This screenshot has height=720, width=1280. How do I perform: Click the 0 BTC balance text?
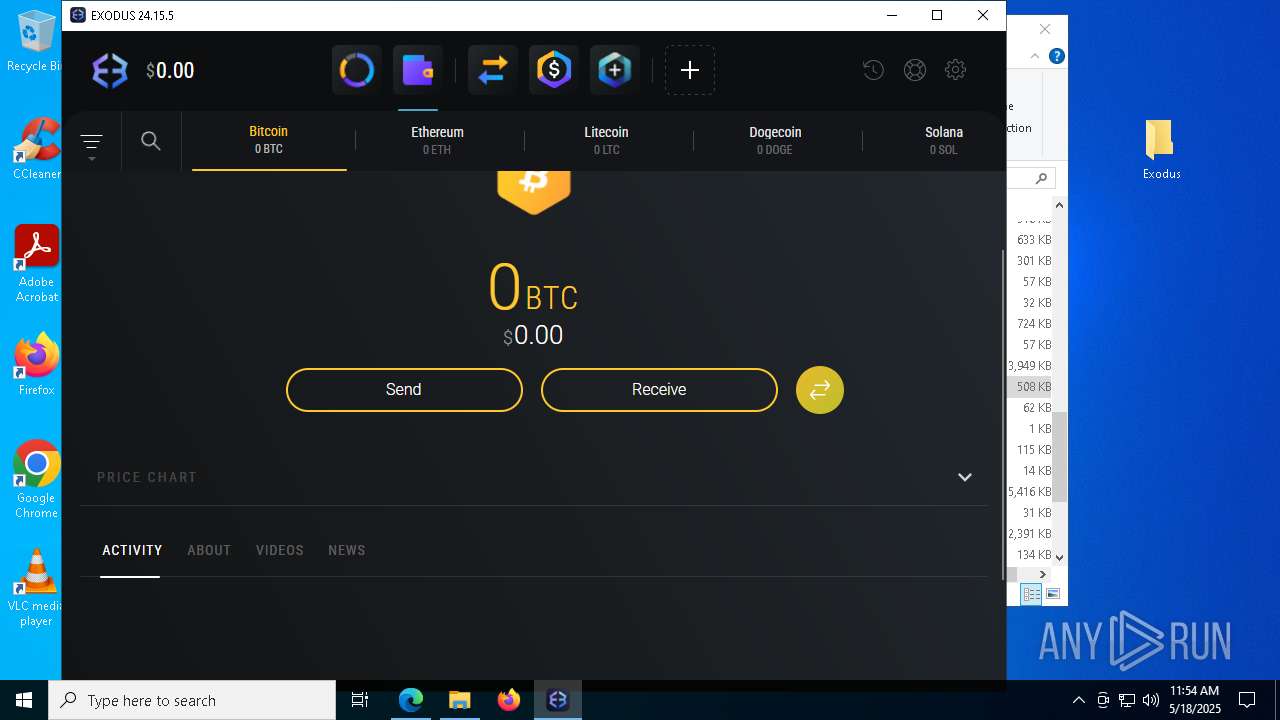(x=533, y=288)
